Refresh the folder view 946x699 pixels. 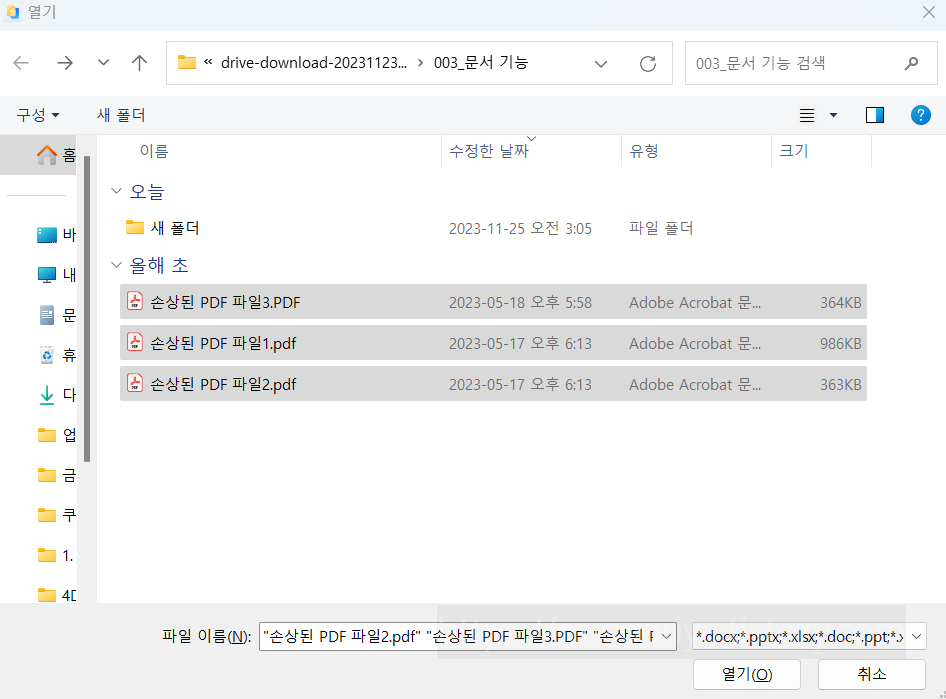pos(647,63)
